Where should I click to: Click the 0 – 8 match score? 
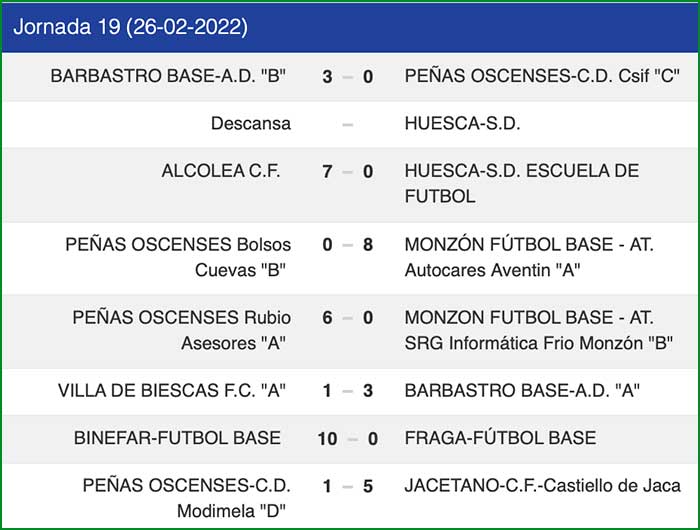[x=347, y=245]
